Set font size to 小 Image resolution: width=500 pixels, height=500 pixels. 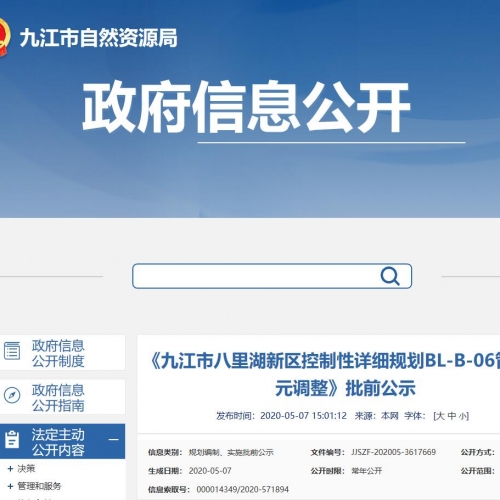pos(463,416)
